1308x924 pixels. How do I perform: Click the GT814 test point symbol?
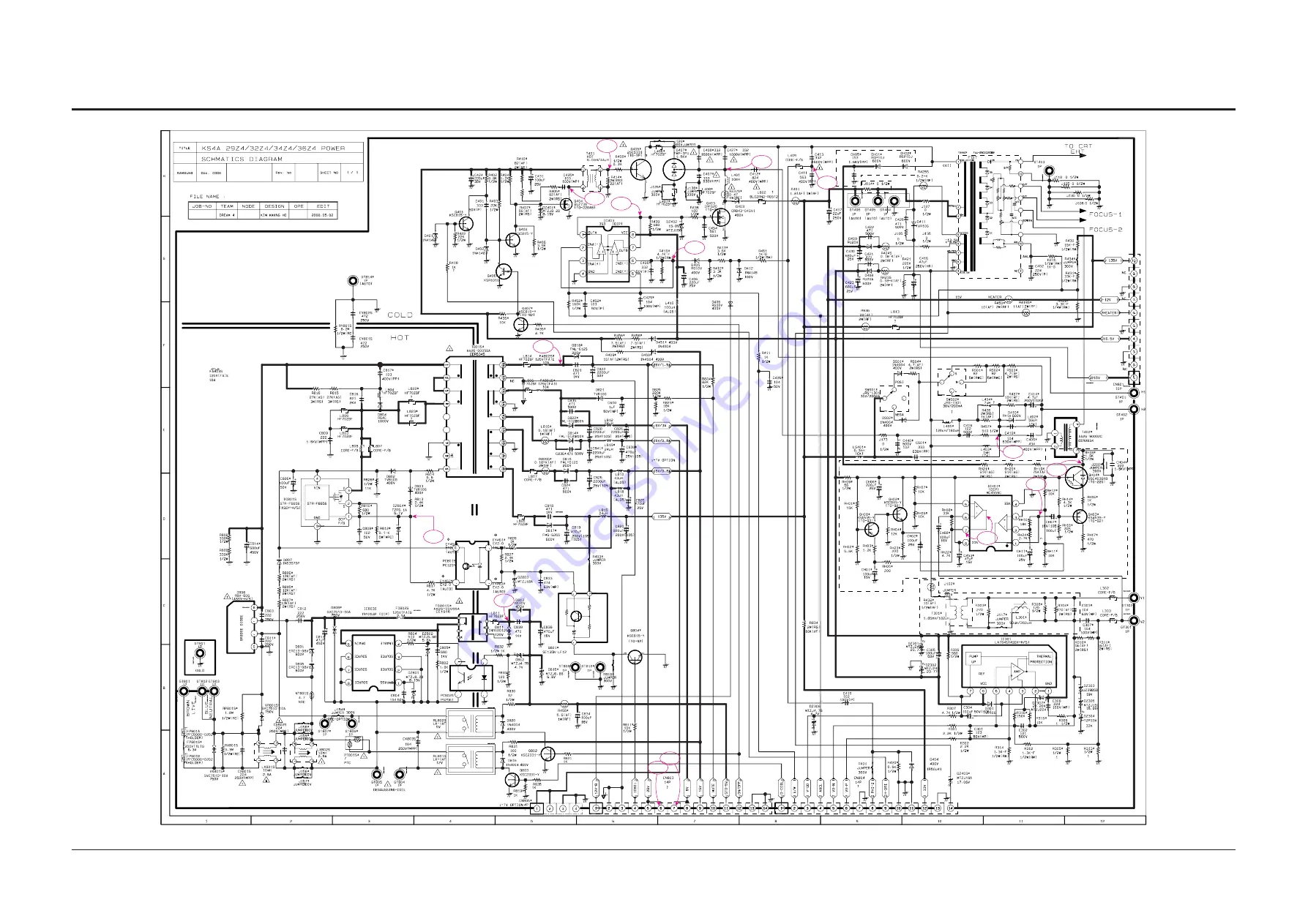click(353, 282)
